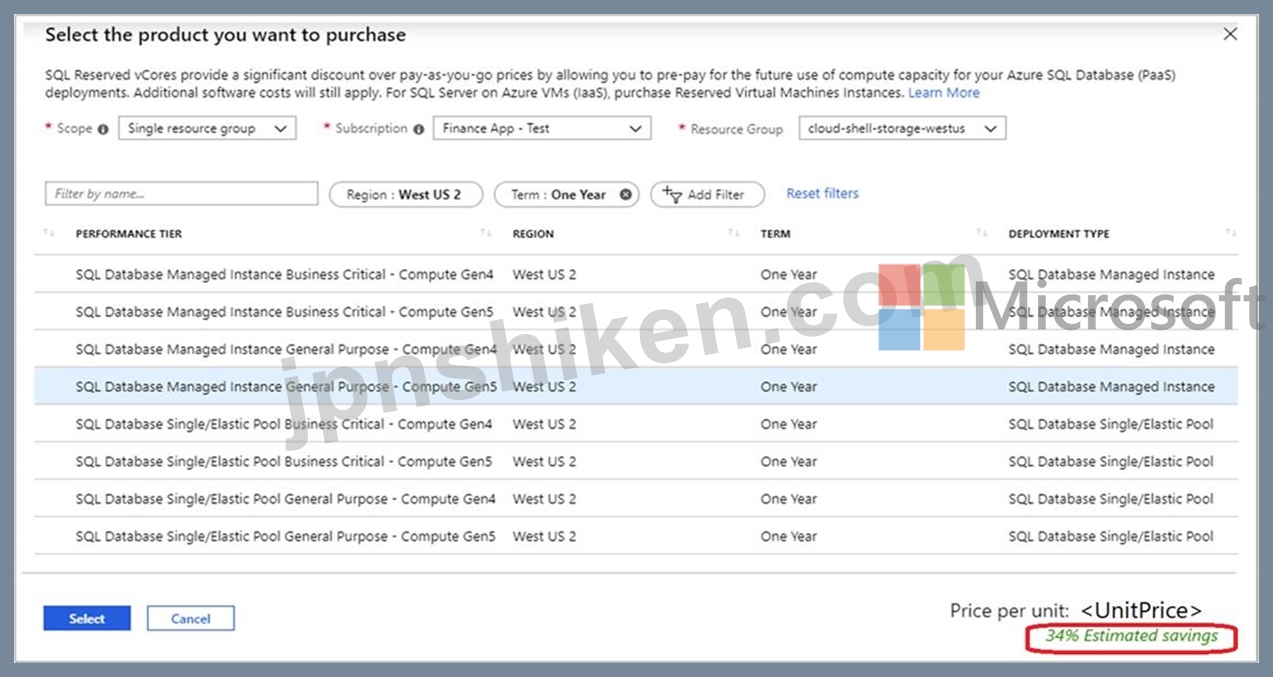
Task: Click the Subscription info icon
Action: tap(418, 129)
